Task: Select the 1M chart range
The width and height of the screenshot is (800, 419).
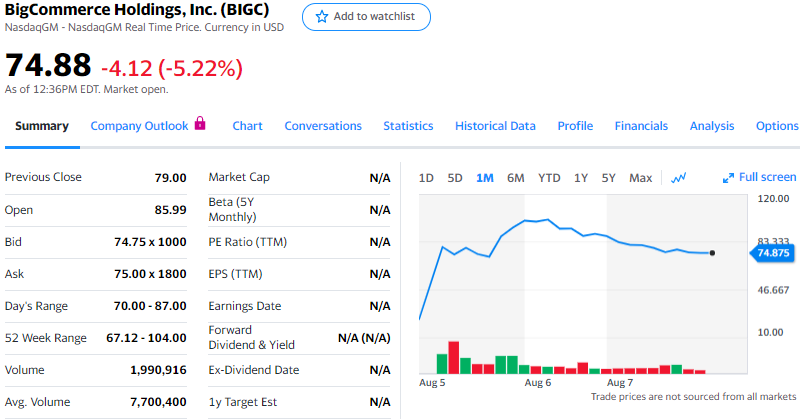Action: (485, 178)
